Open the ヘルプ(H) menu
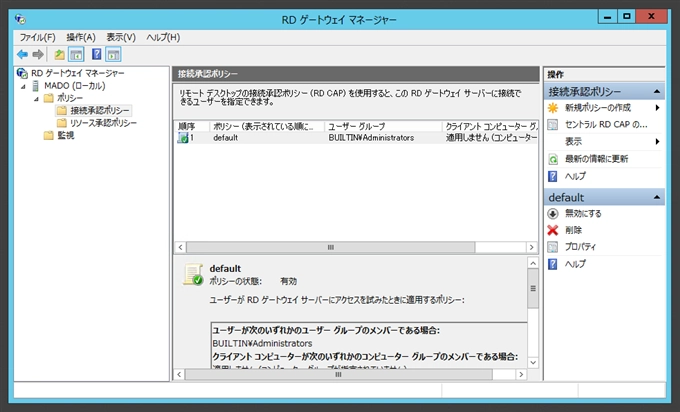 pos(163,37)
